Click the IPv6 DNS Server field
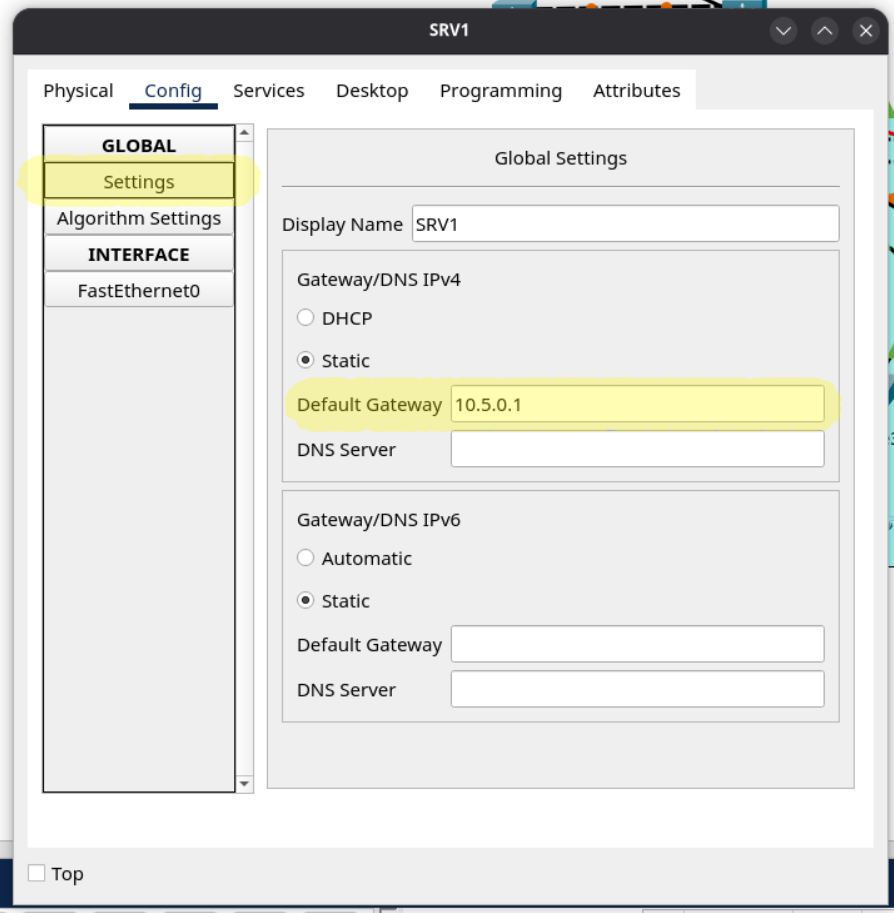Viewport: 894px width, 913px height. click(x=637, y=689)
